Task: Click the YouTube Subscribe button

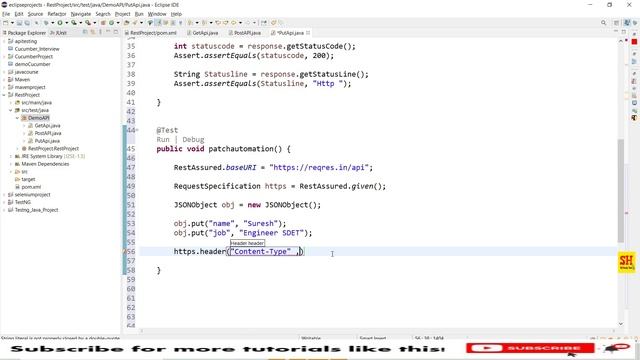Action: click(x=530, y=348)
